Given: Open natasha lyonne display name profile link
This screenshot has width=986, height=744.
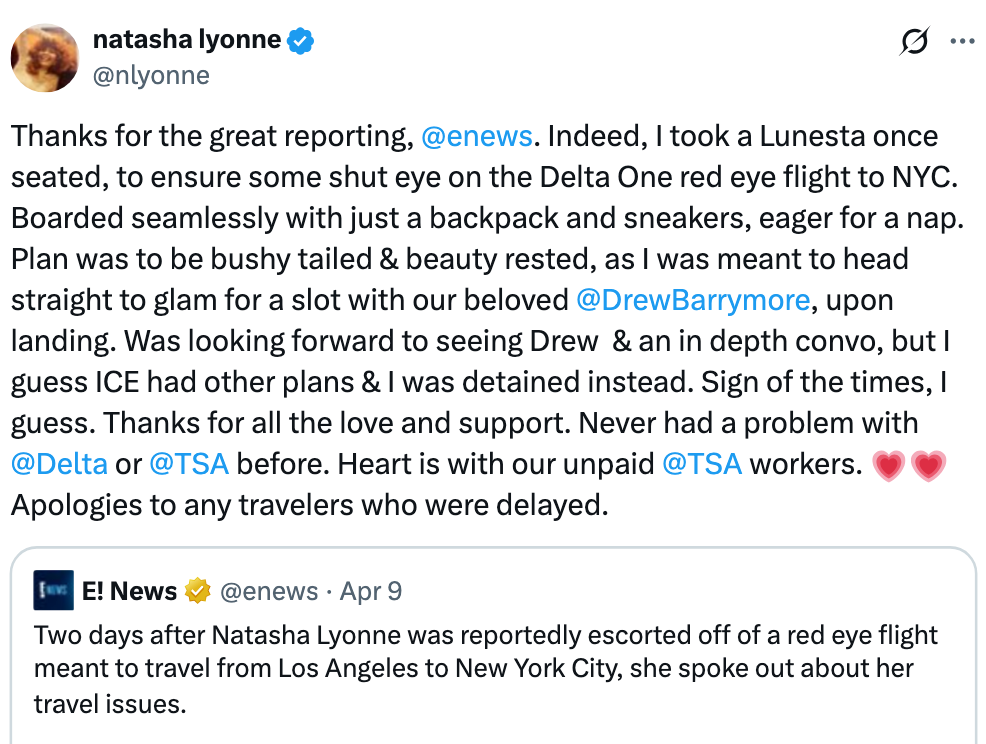Looking at the screenshot, I should tap(186, 40).
